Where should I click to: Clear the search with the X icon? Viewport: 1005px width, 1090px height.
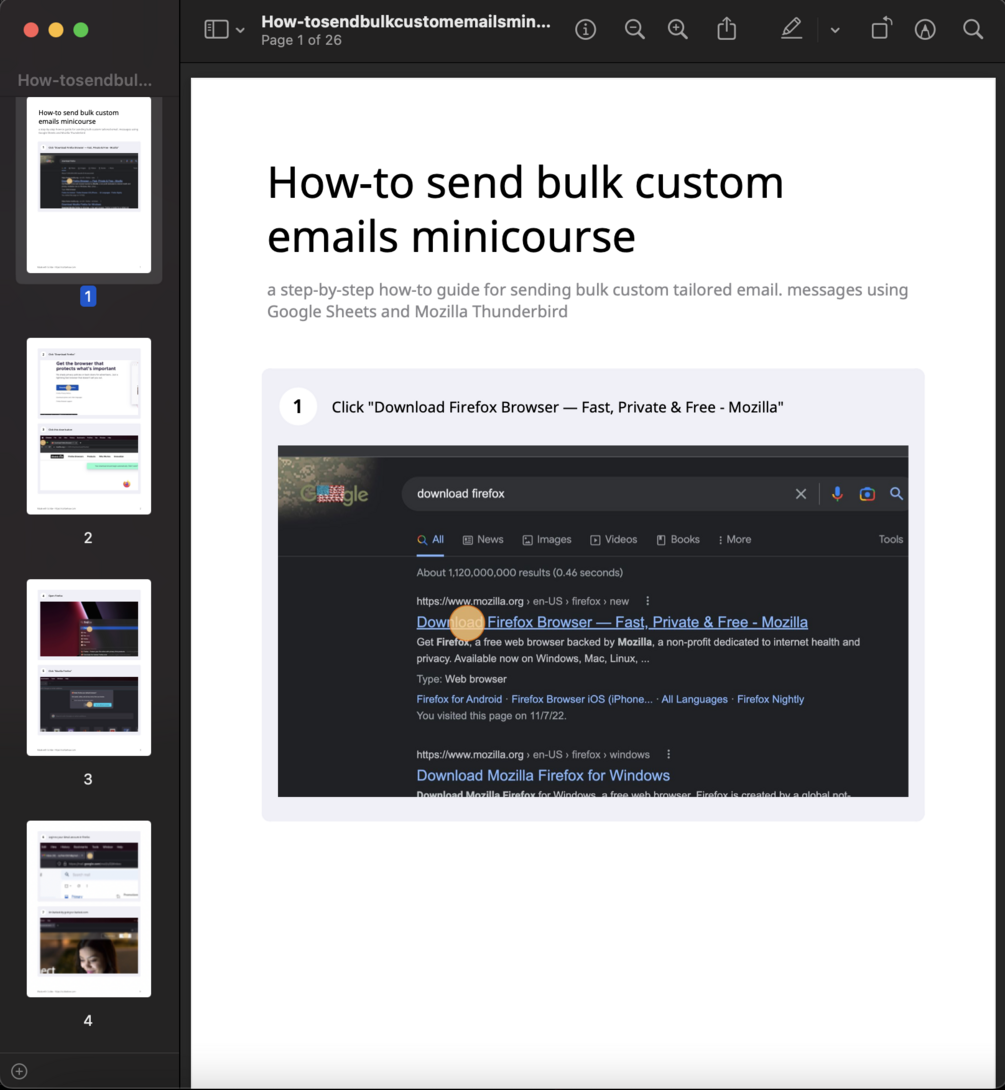(x=801, y=494)
